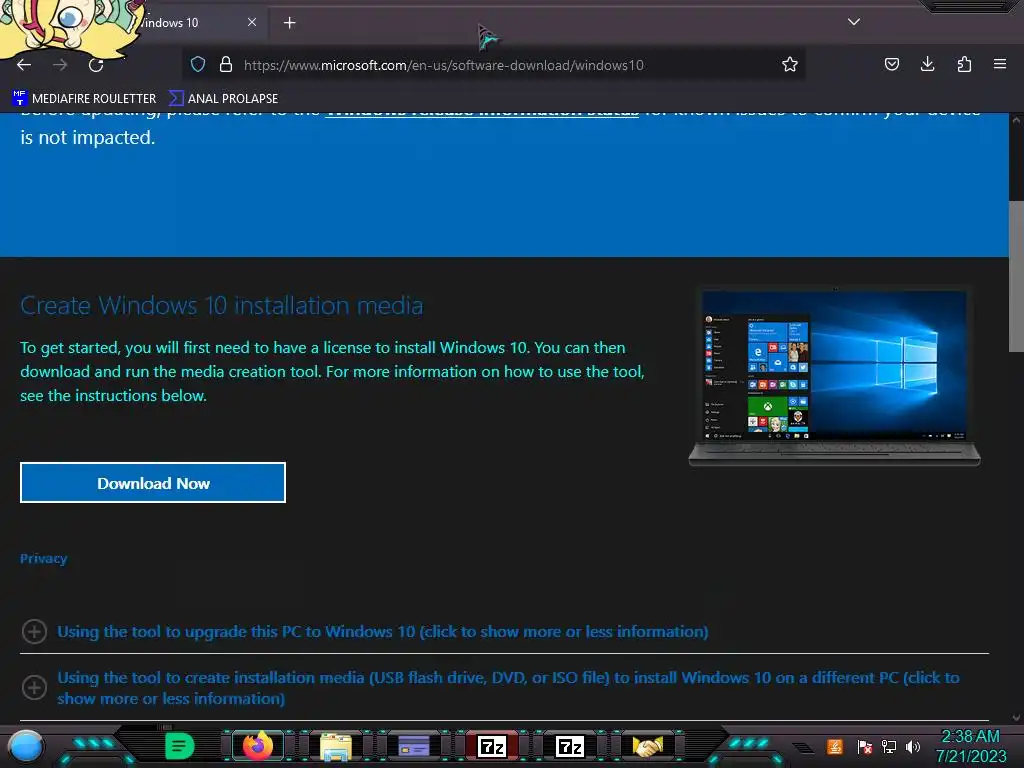Open the network tray icon
The height and width of the screenshot is (768, 1024).
[x=889, y=746]
